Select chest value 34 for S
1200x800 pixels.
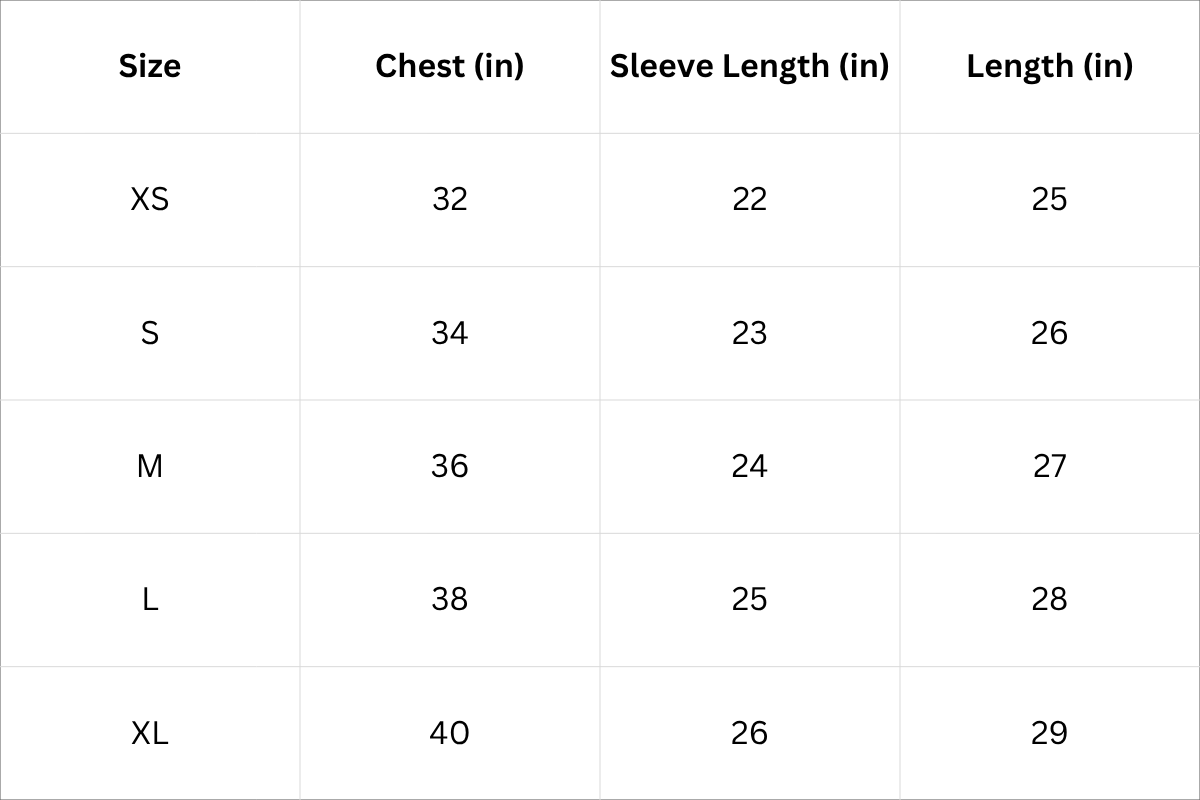click(450, 332)
